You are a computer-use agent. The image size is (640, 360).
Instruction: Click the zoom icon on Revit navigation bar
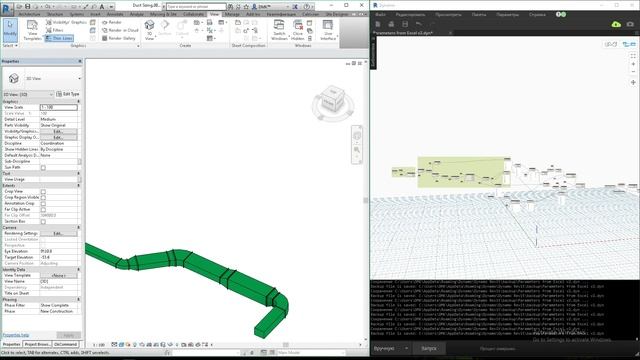tap(357, 149)
